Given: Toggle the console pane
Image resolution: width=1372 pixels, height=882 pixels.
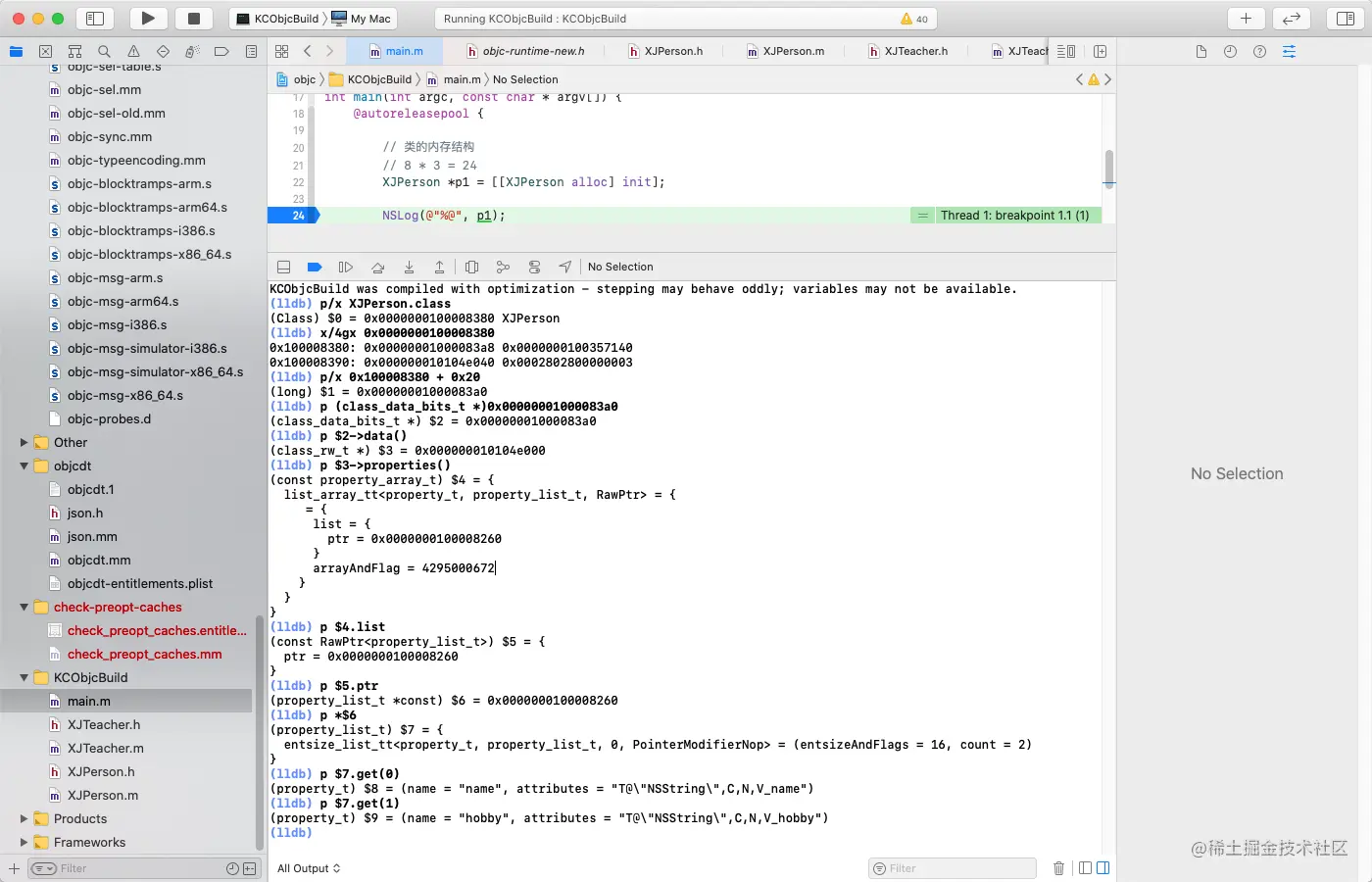Looking at the screenshot, I should coord(1102,868).
